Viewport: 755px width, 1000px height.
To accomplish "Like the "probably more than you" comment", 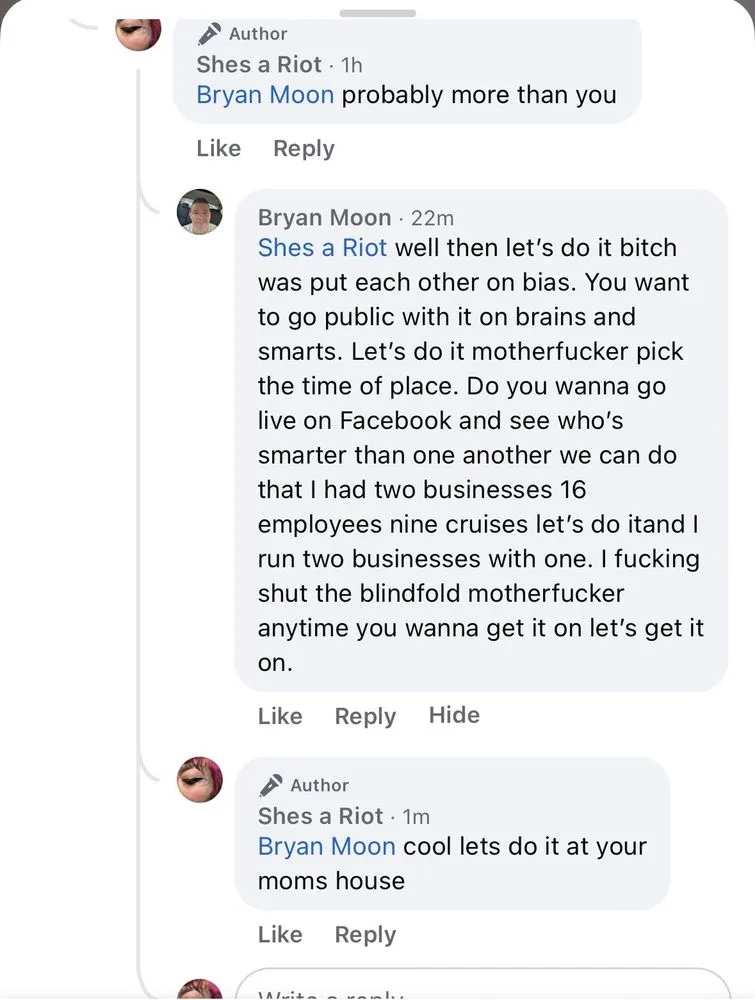I will coord(218,148).
